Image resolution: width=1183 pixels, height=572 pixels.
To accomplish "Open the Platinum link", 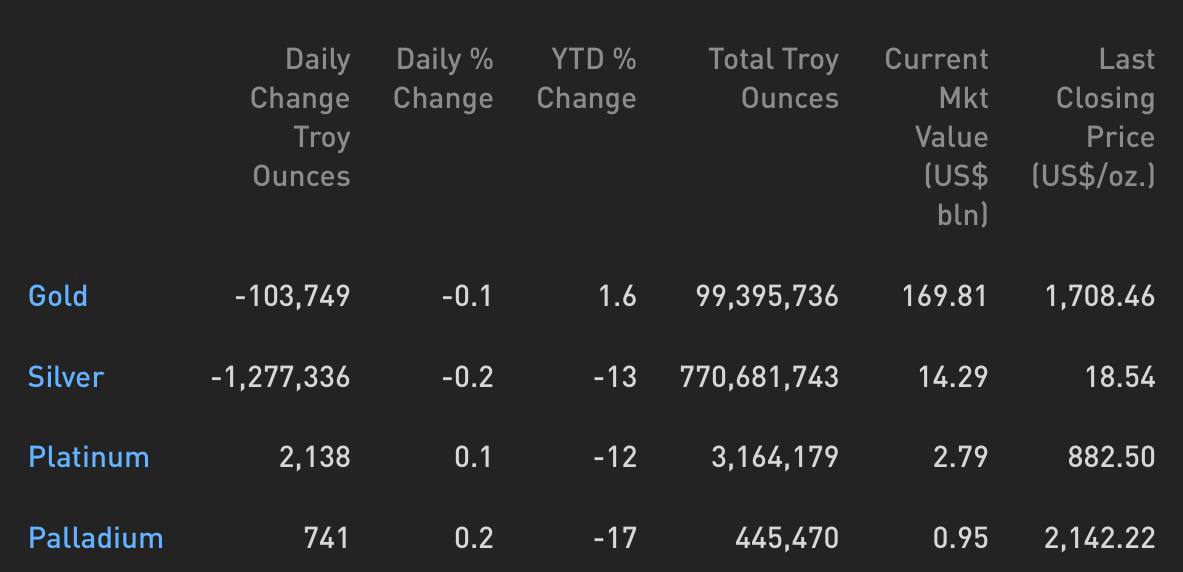I will 88,457.
